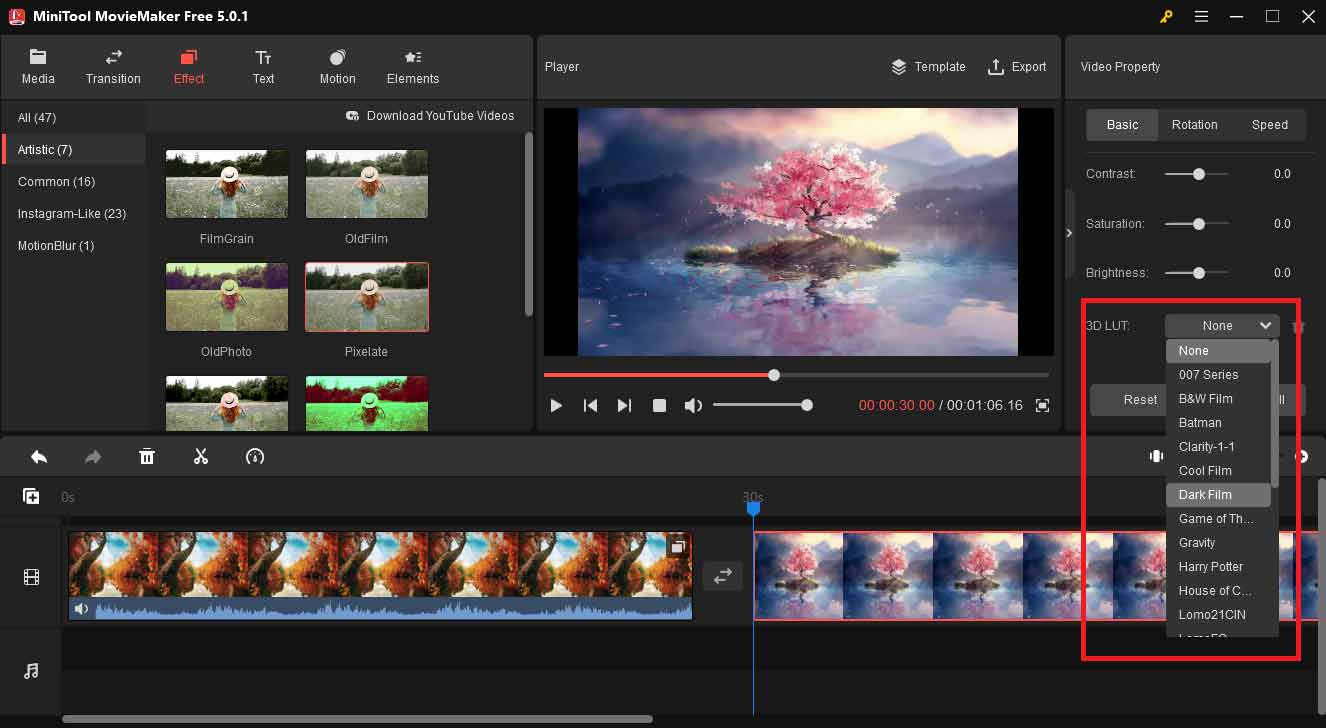1326x728 pixels.
Task: Click the key activation icon
Action: tap(1166, 16)
